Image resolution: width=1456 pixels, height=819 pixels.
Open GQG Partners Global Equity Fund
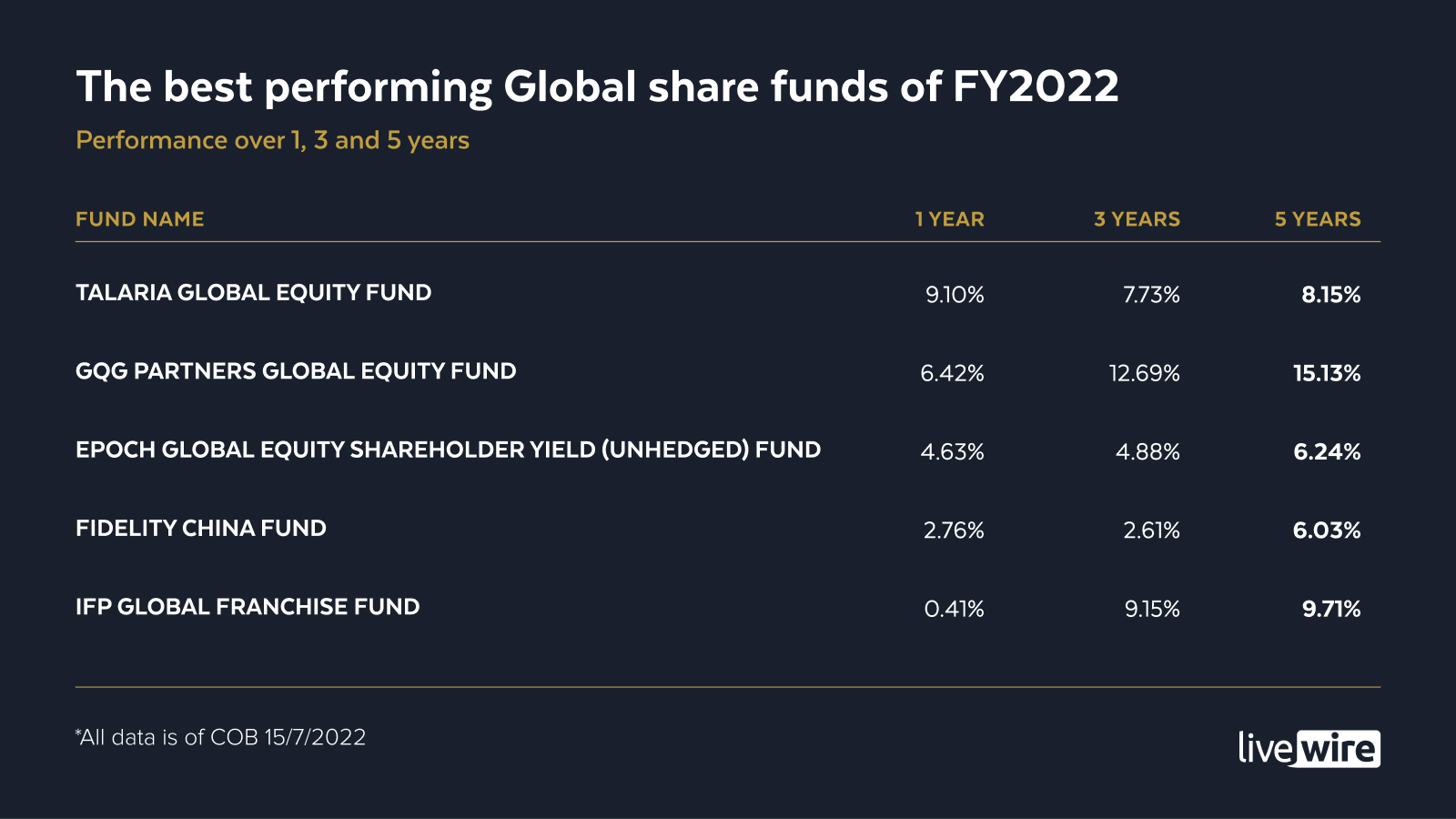point(296,371)
